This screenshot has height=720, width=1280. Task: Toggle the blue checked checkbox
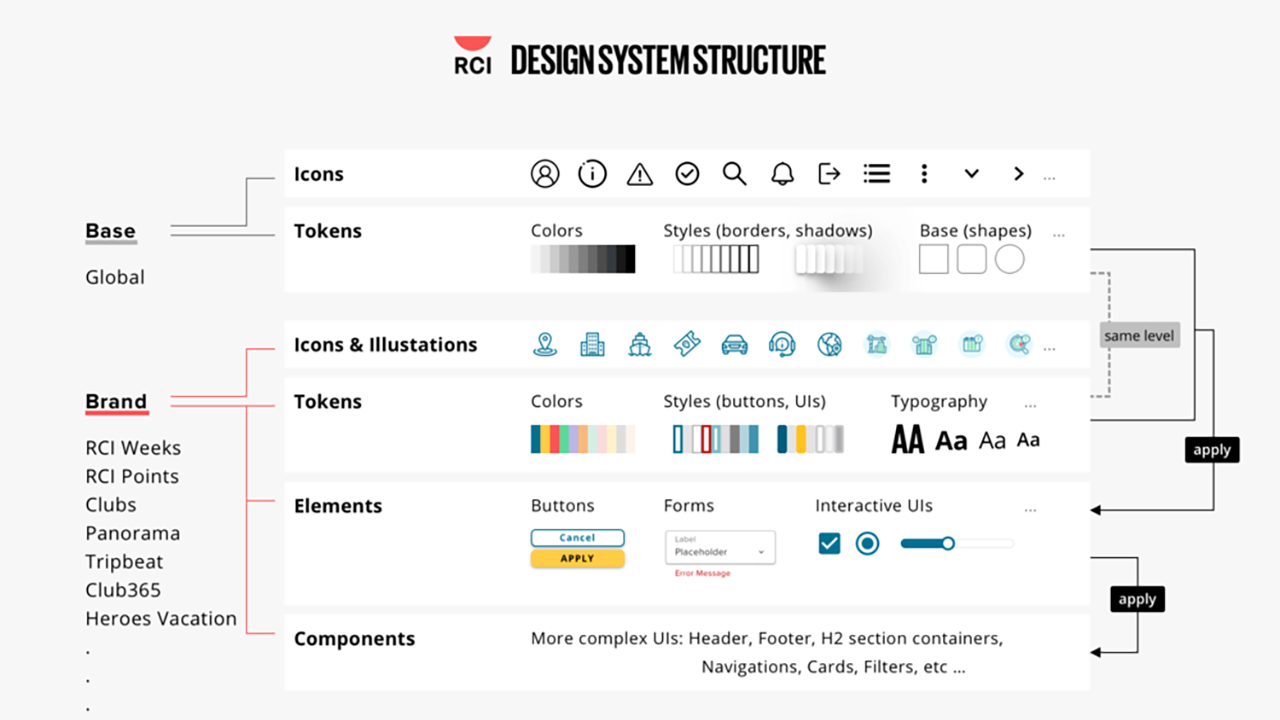(x=829, y=543)
